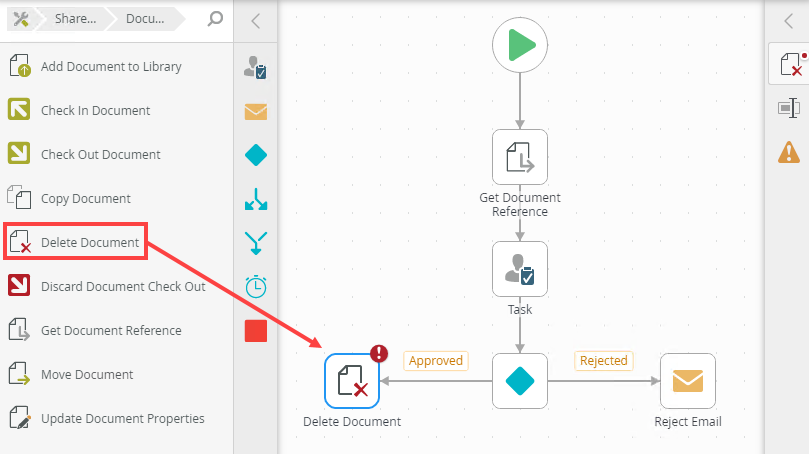Click the Task step label
This screenshot has width=809, height=454.
pyautogui.click(x=520, y=310)
